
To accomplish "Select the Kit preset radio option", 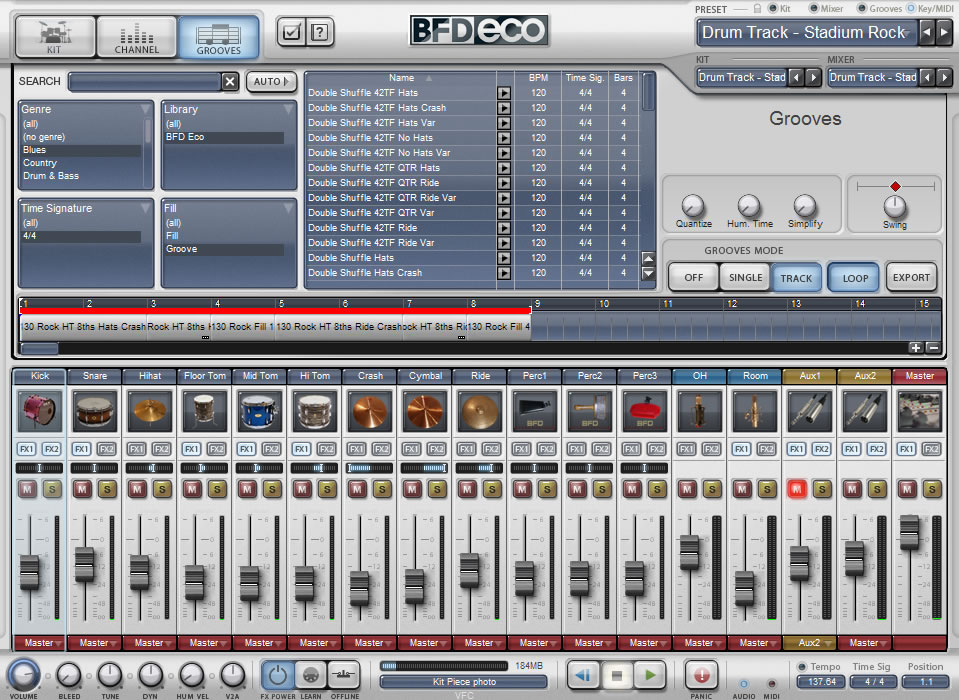I will (x=772, y=9).
